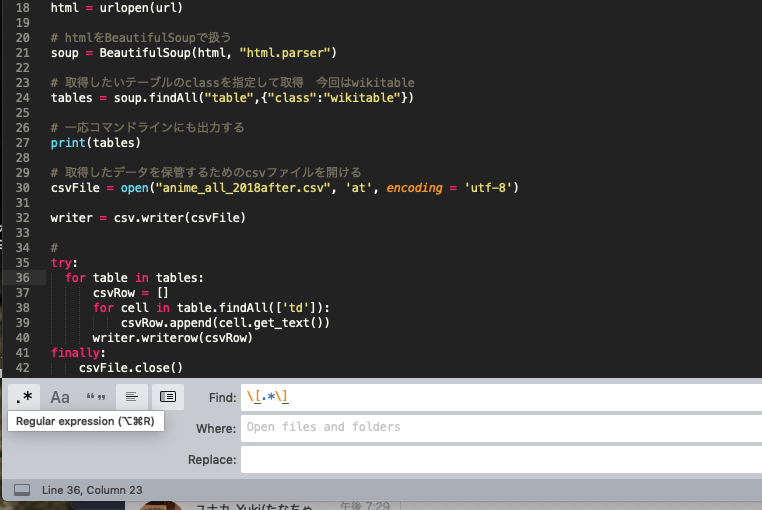Screen dimensions: 762x510
Task: Click the Replace input field
Action: point(500,460)
